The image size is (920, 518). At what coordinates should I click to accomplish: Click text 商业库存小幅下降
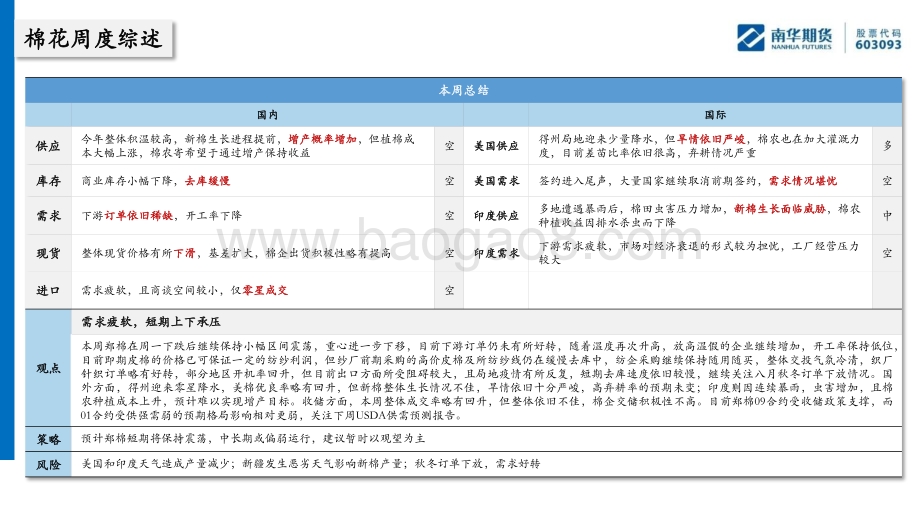[x=127, y=181]
